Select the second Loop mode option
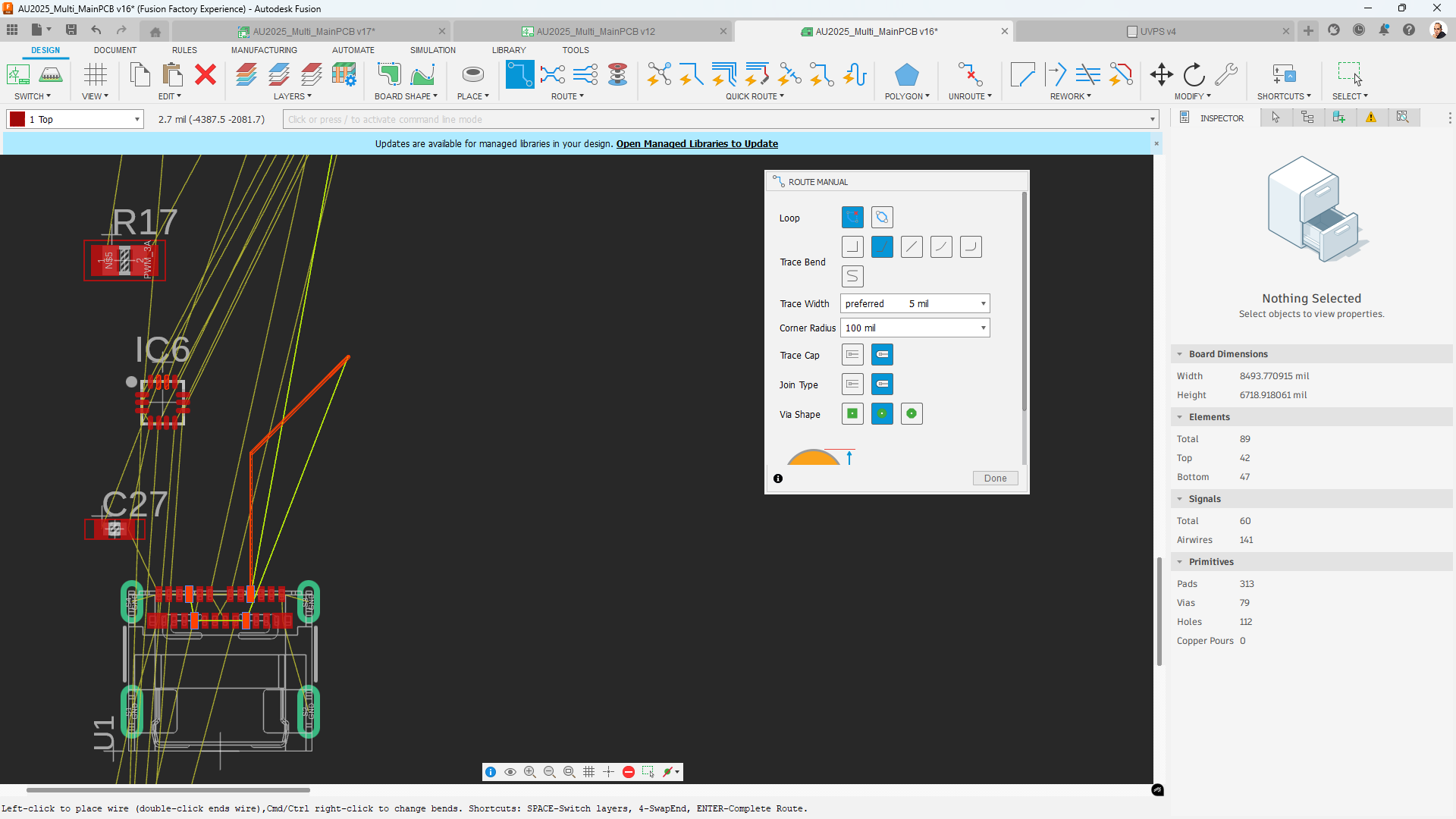Image resolution: width=1456 pixels, height=819 pixels. coord(882,218)
